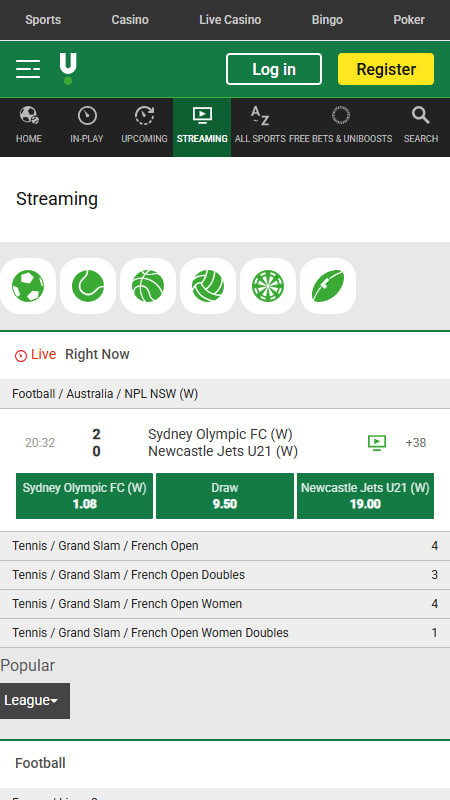Filter streaming by volleyball icon
The image size is (450, 800).
pyautogui.click(x=208, y=286)
